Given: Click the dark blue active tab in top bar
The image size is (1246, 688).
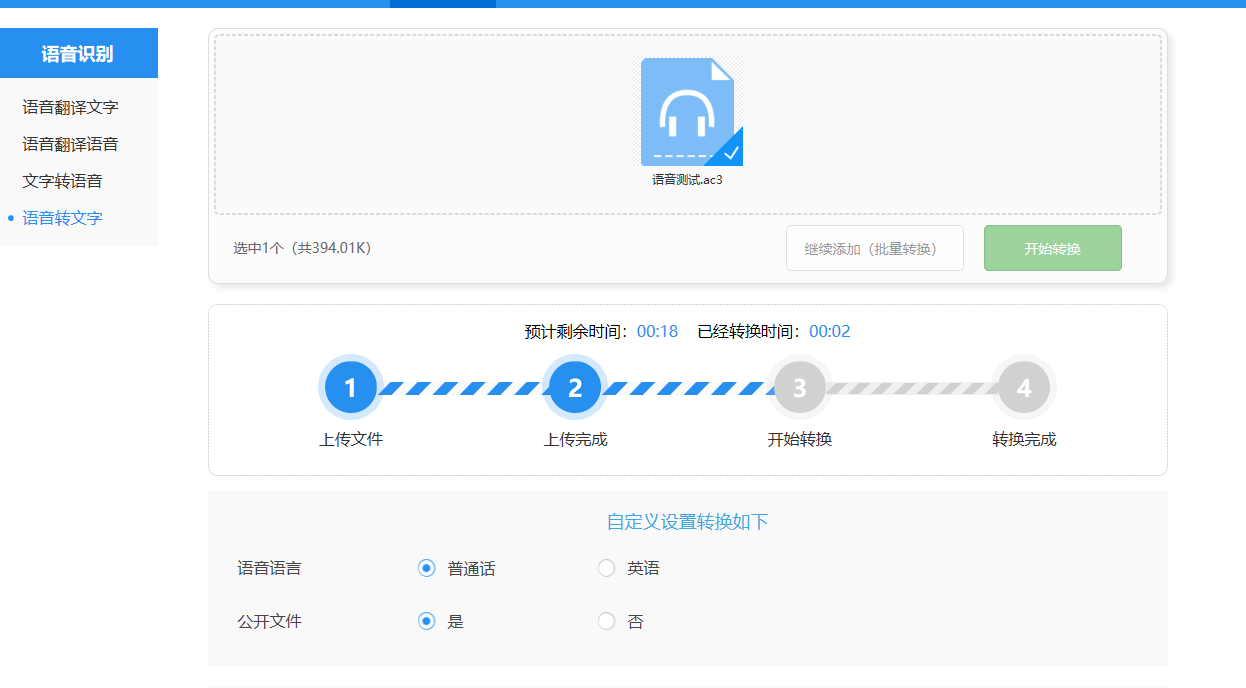Looking at the screenshot, I should [x=443, y=4].
